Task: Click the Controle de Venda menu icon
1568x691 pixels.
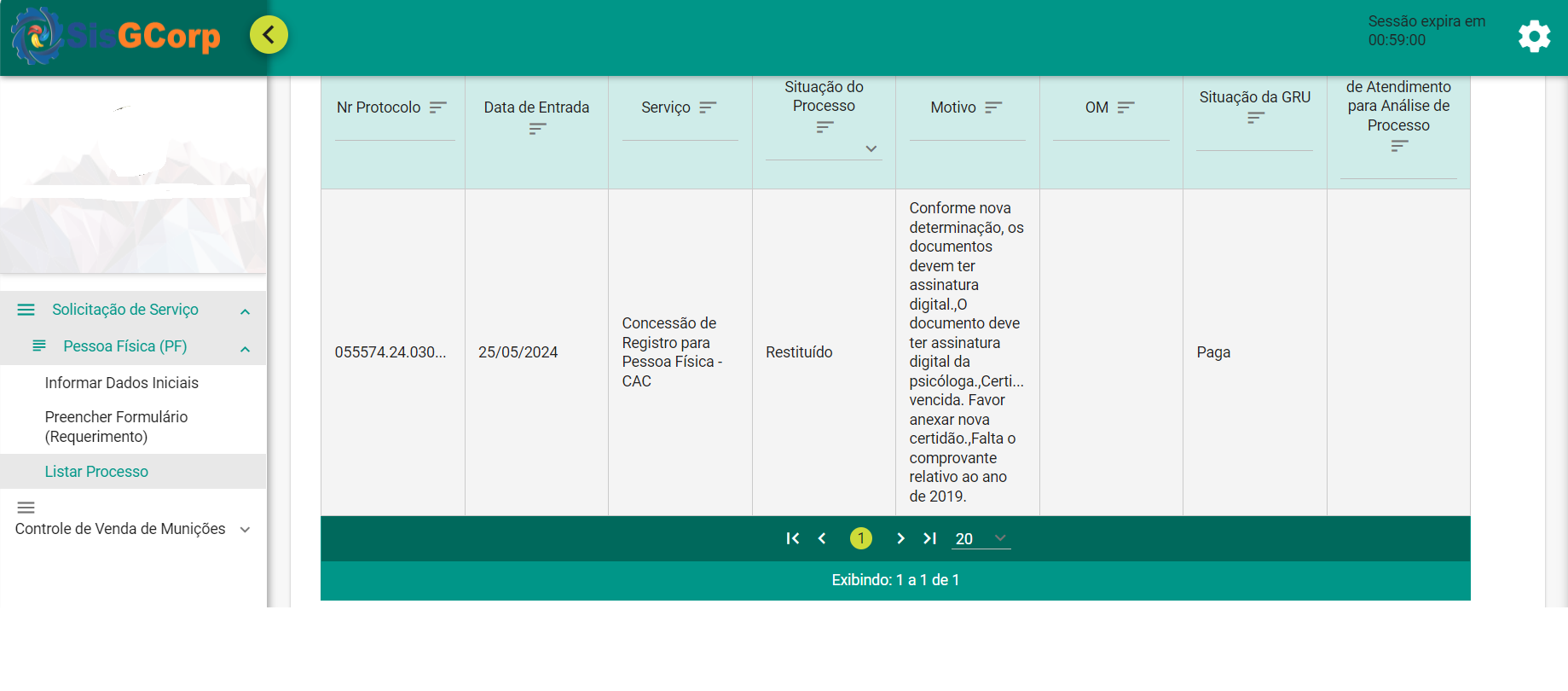Action: coord(26,508)
